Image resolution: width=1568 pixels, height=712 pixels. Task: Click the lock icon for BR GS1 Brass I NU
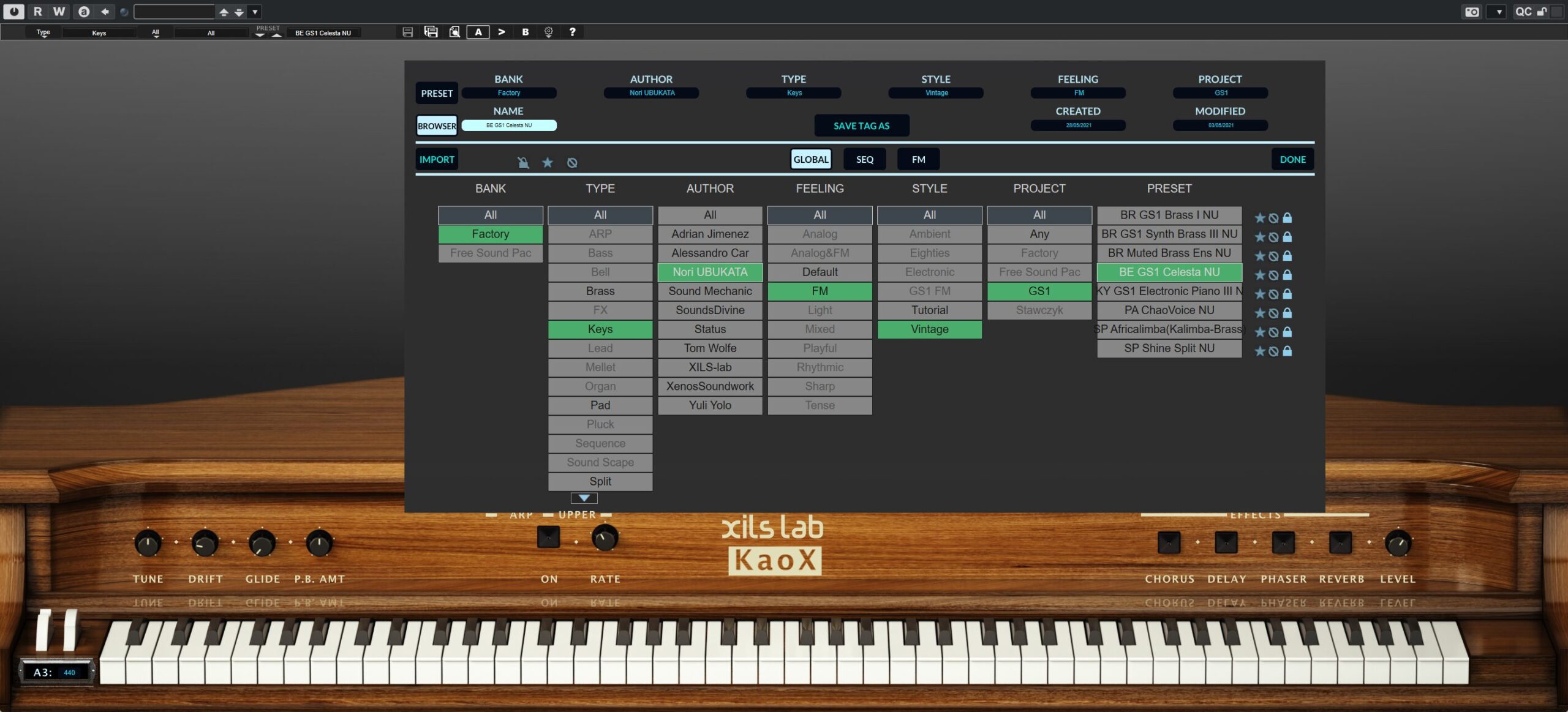pyautogui.click(x=1287, y=218)
